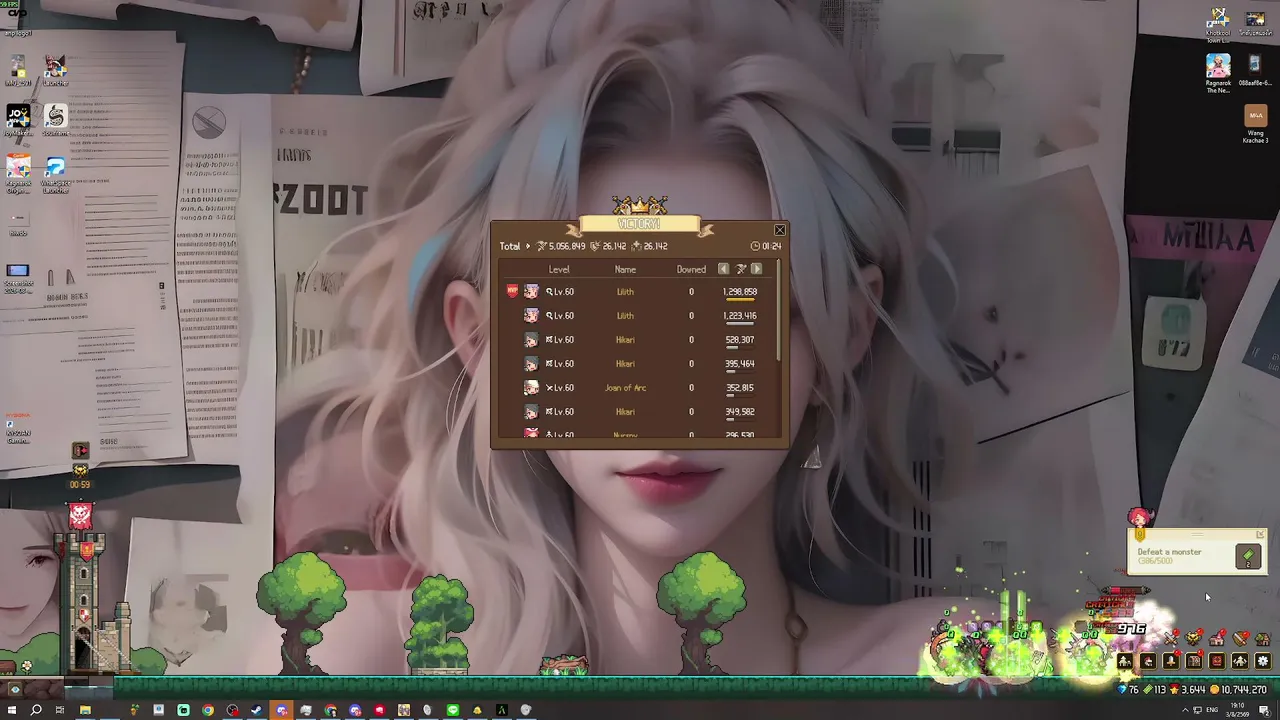
Task: Click the gold coin total 10,744,270
Action: [1239, 690]
